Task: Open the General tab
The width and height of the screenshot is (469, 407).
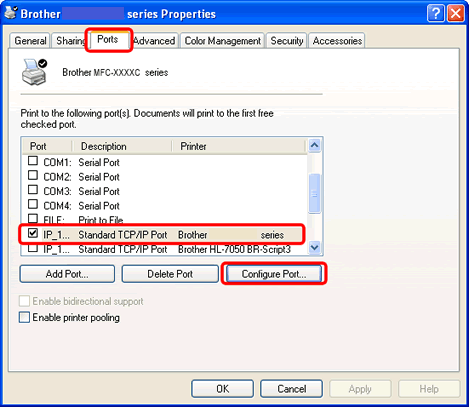Action: (30, 41)
